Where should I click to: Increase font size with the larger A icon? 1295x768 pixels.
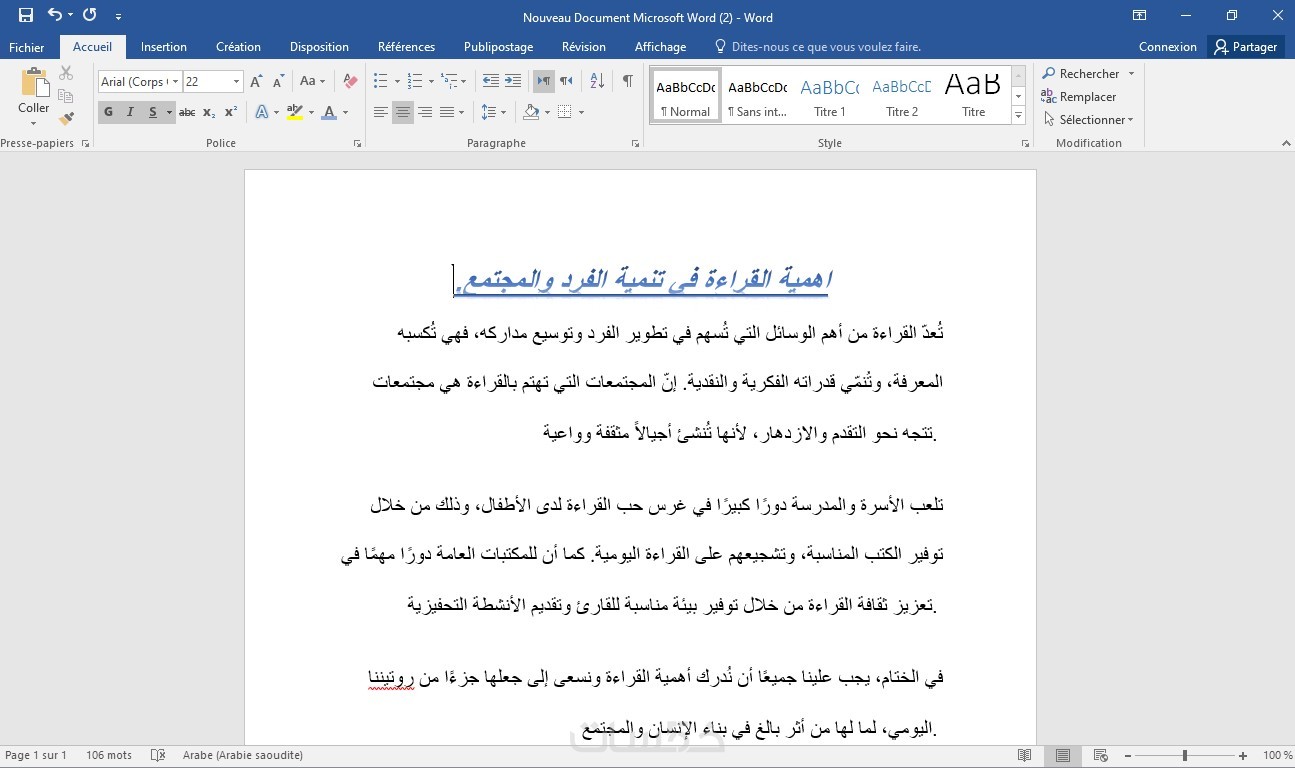[257, 82]
